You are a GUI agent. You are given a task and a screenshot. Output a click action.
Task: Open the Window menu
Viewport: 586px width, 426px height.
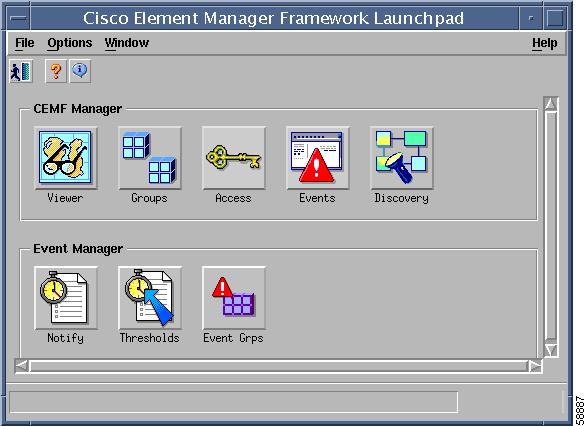click(127, 43)
